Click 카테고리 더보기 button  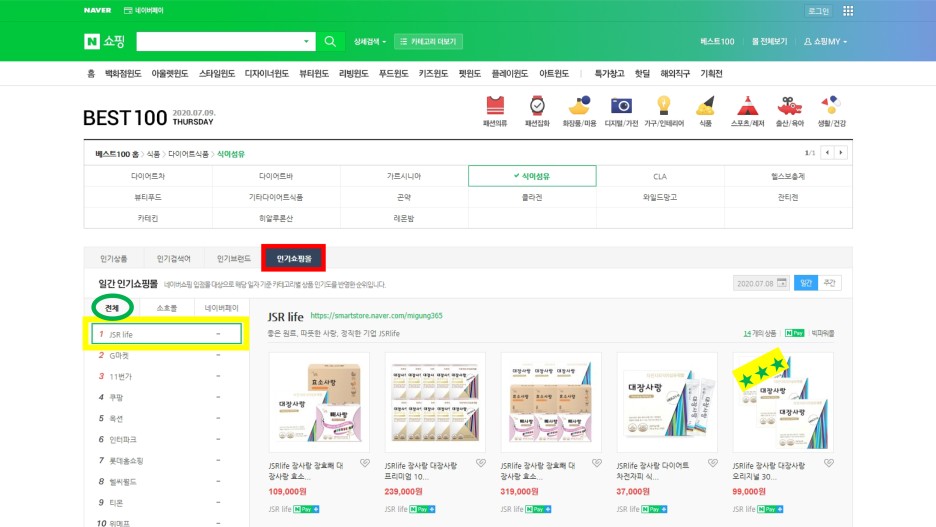(x=428, y=41)
